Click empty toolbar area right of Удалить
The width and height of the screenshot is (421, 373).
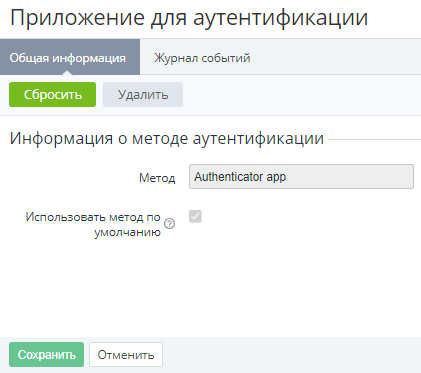click(300, 95)
